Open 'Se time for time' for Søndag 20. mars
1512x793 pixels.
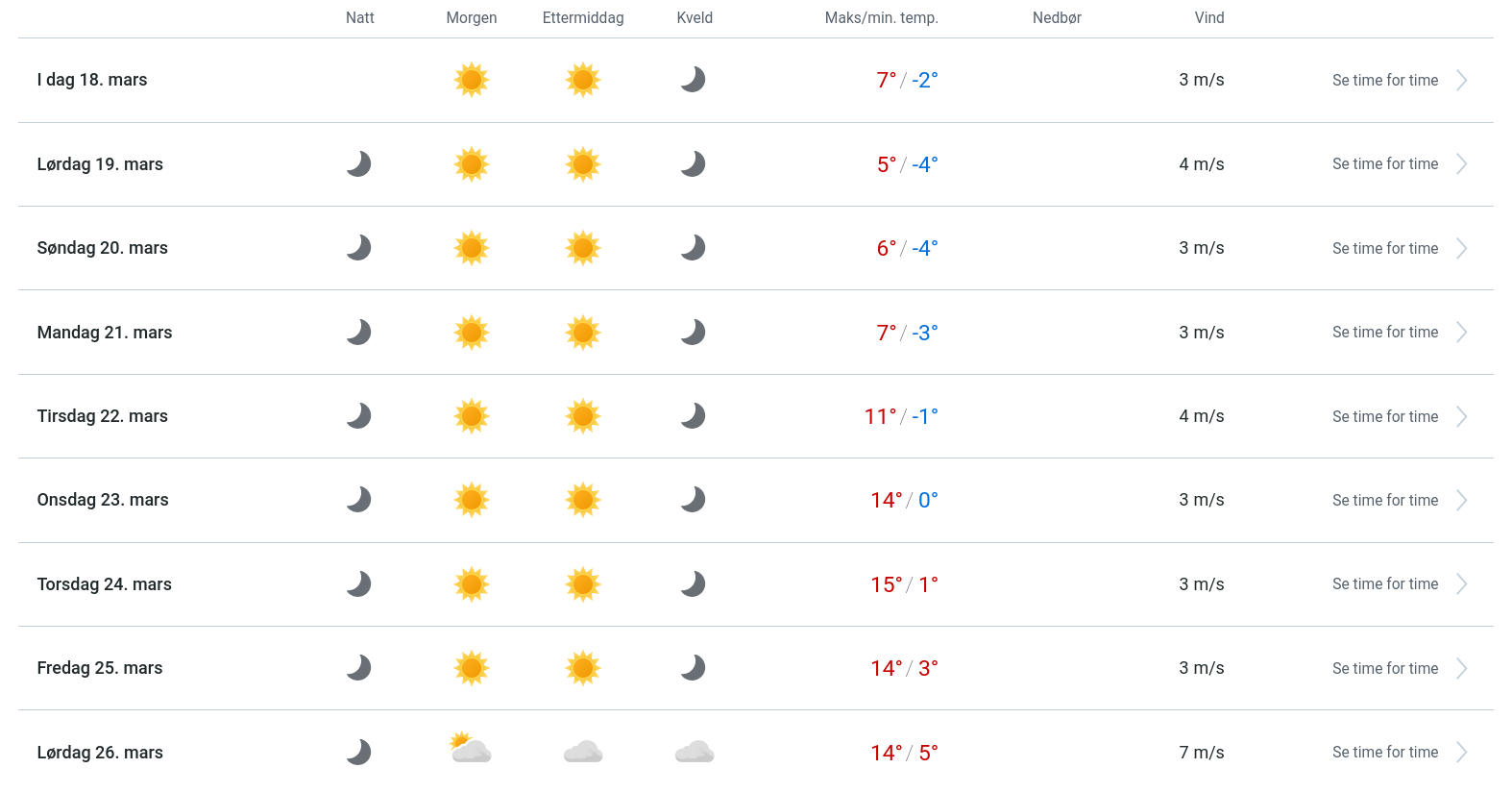pyautogui.click(x=1384, y=249)
